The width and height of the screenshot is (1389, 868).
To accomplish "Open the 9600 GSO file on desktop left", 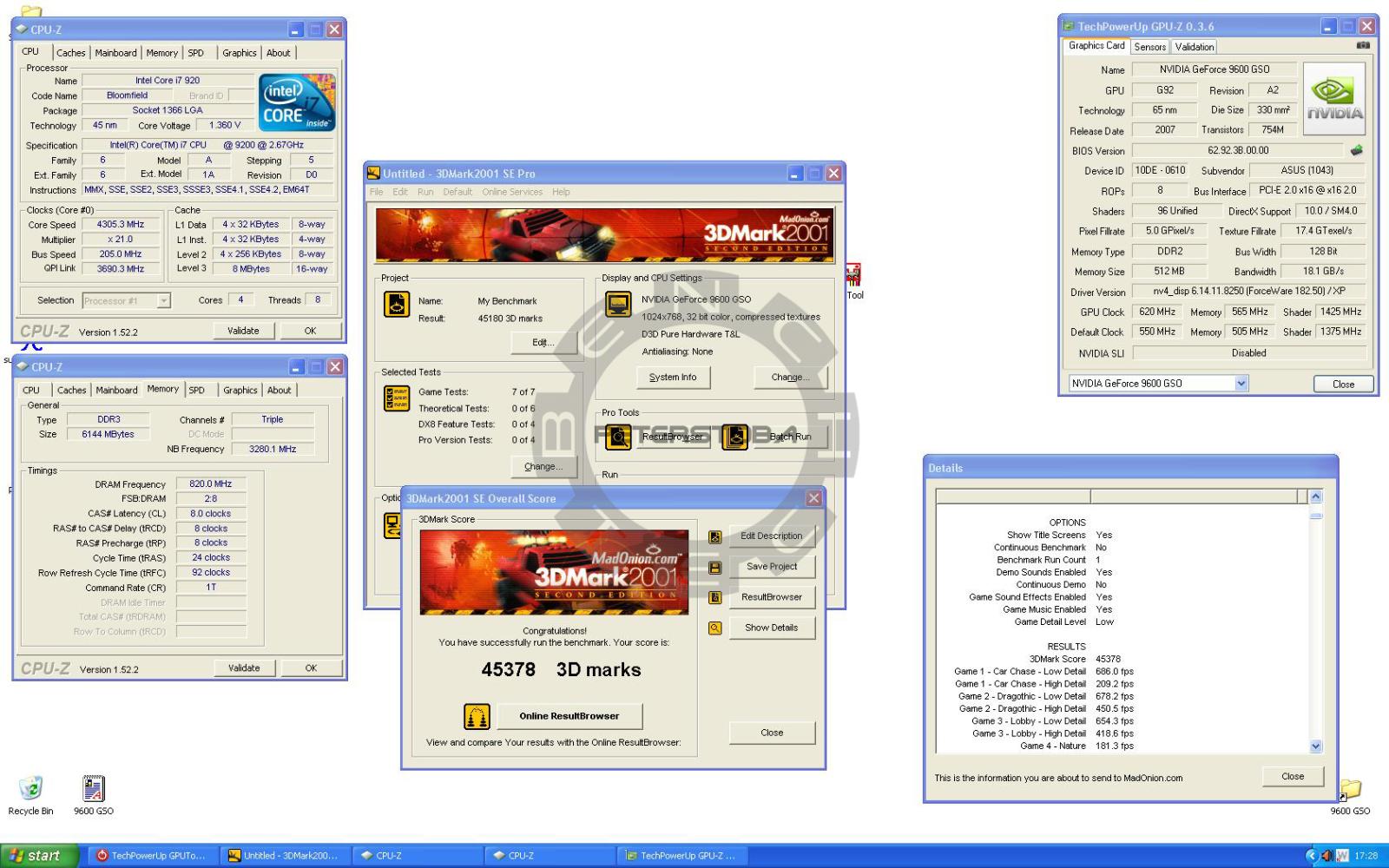I will tap(93, 795).
